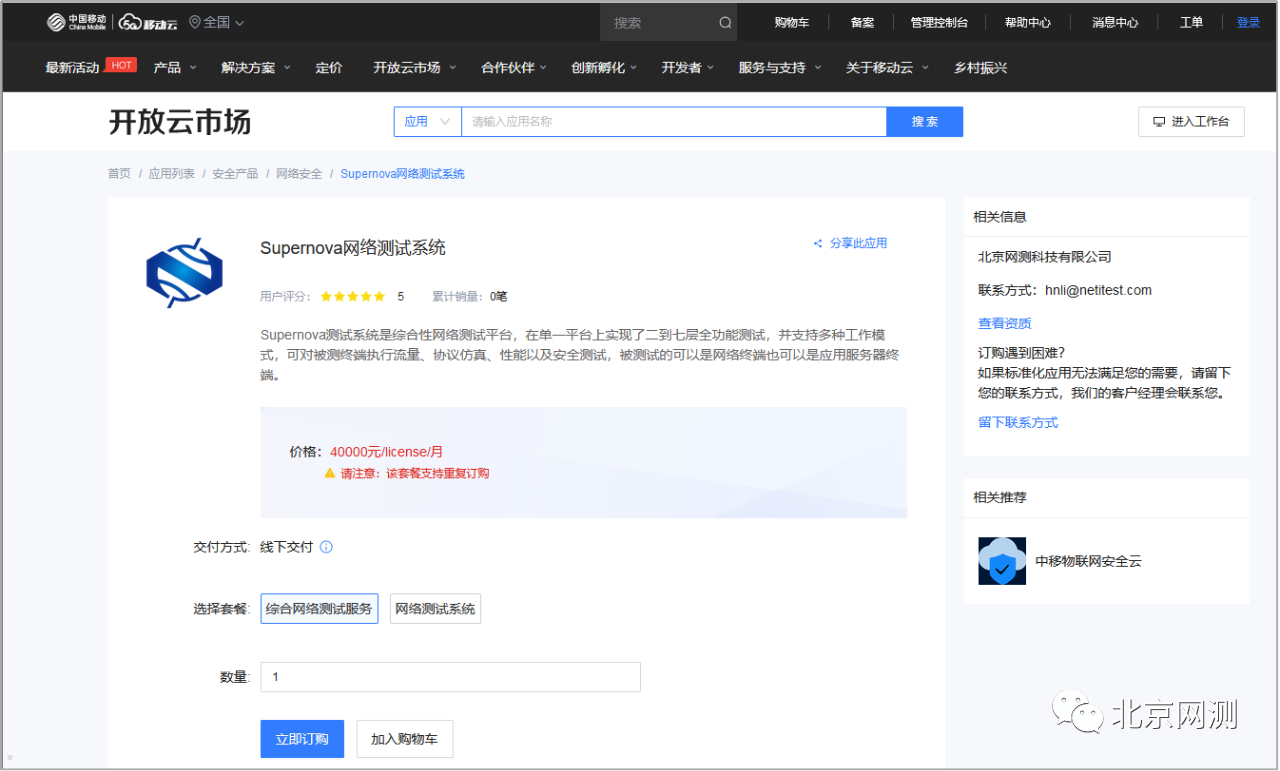Focus the 数量 quantity field
This screenshot has width=1280, height=771.
point(450,677)
